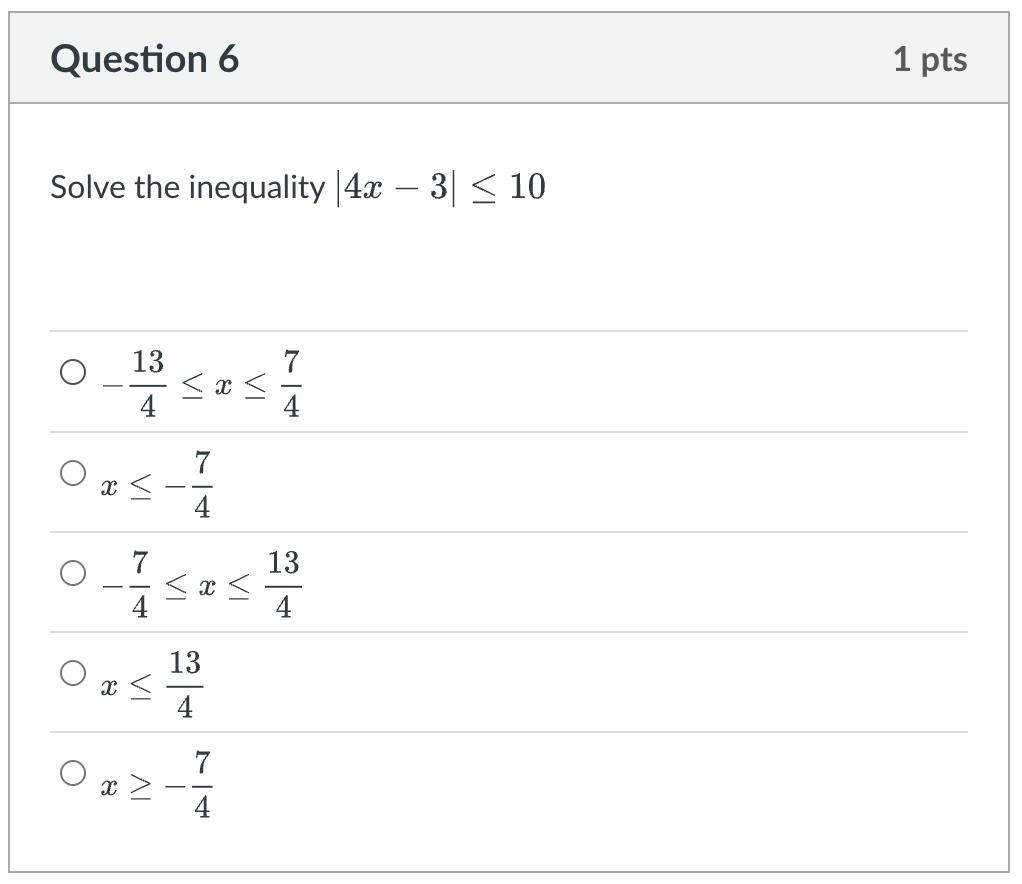Viewport: 1022px width, 884px height.
Task: Click the last radio button option
Action: click(71, 771)
